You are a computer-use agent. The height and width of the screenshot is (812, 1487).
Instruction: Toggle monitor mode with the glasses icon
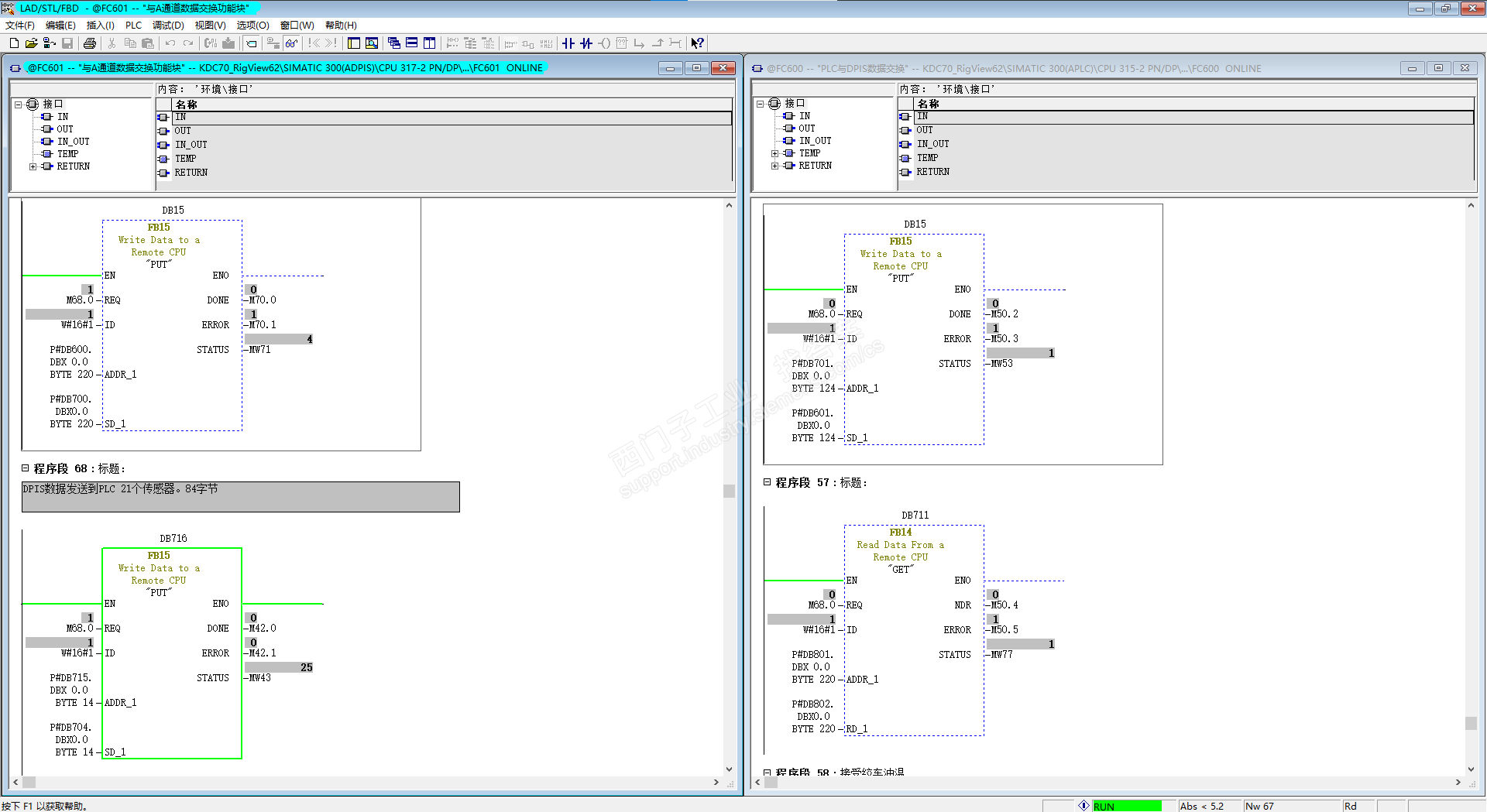click(x=291, y=43)
